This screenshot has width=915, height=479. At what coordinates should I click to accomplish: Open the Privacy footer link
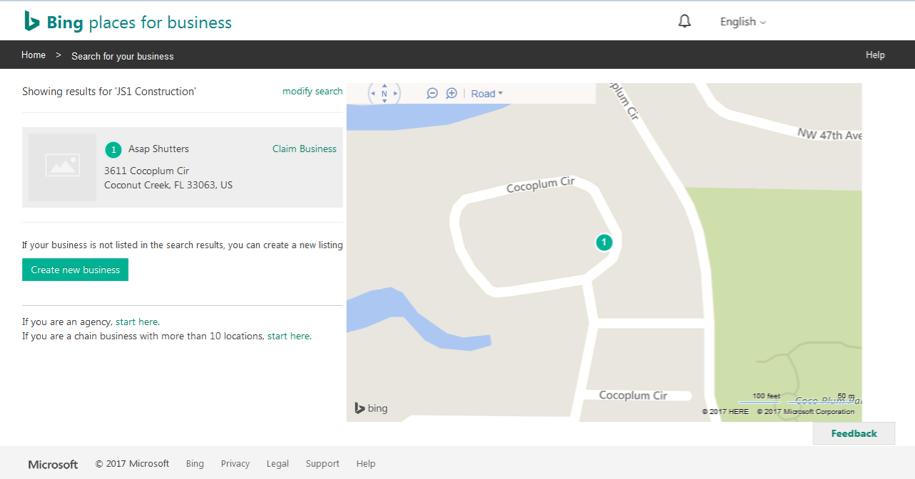235,464
